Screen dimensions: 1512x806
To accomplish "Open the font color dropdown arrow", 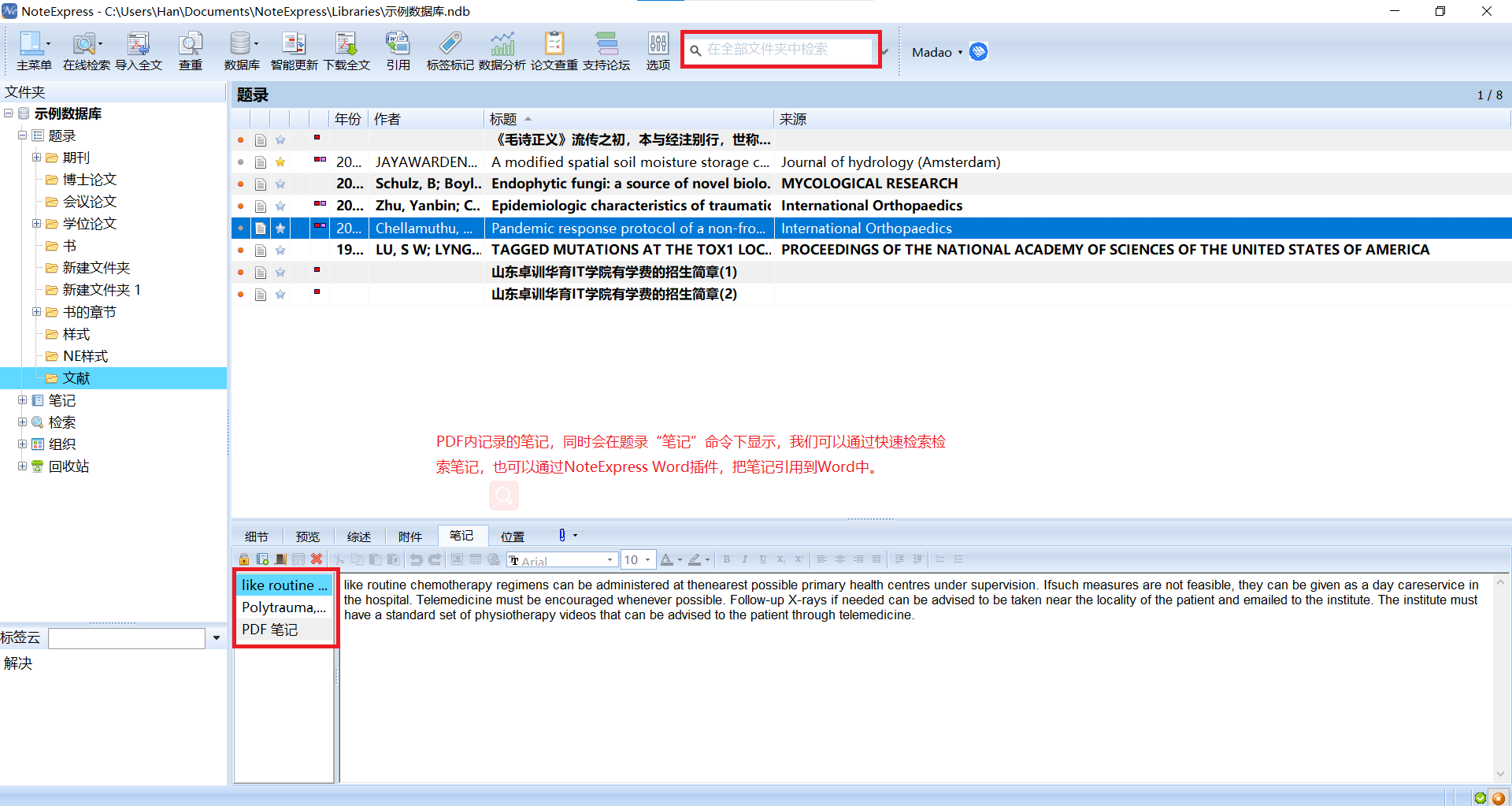I will [x=680, y=560].
